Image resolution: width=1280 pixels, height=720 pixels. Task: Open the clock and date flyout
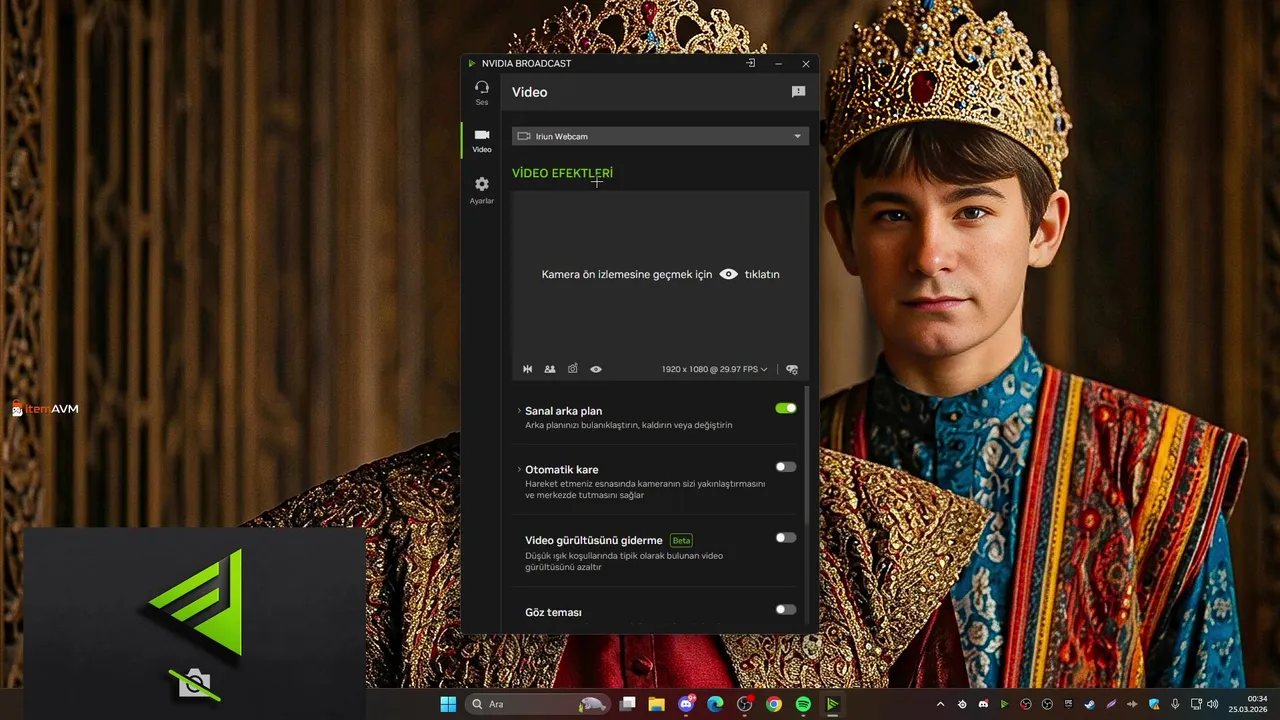[x=1248, y=704]
